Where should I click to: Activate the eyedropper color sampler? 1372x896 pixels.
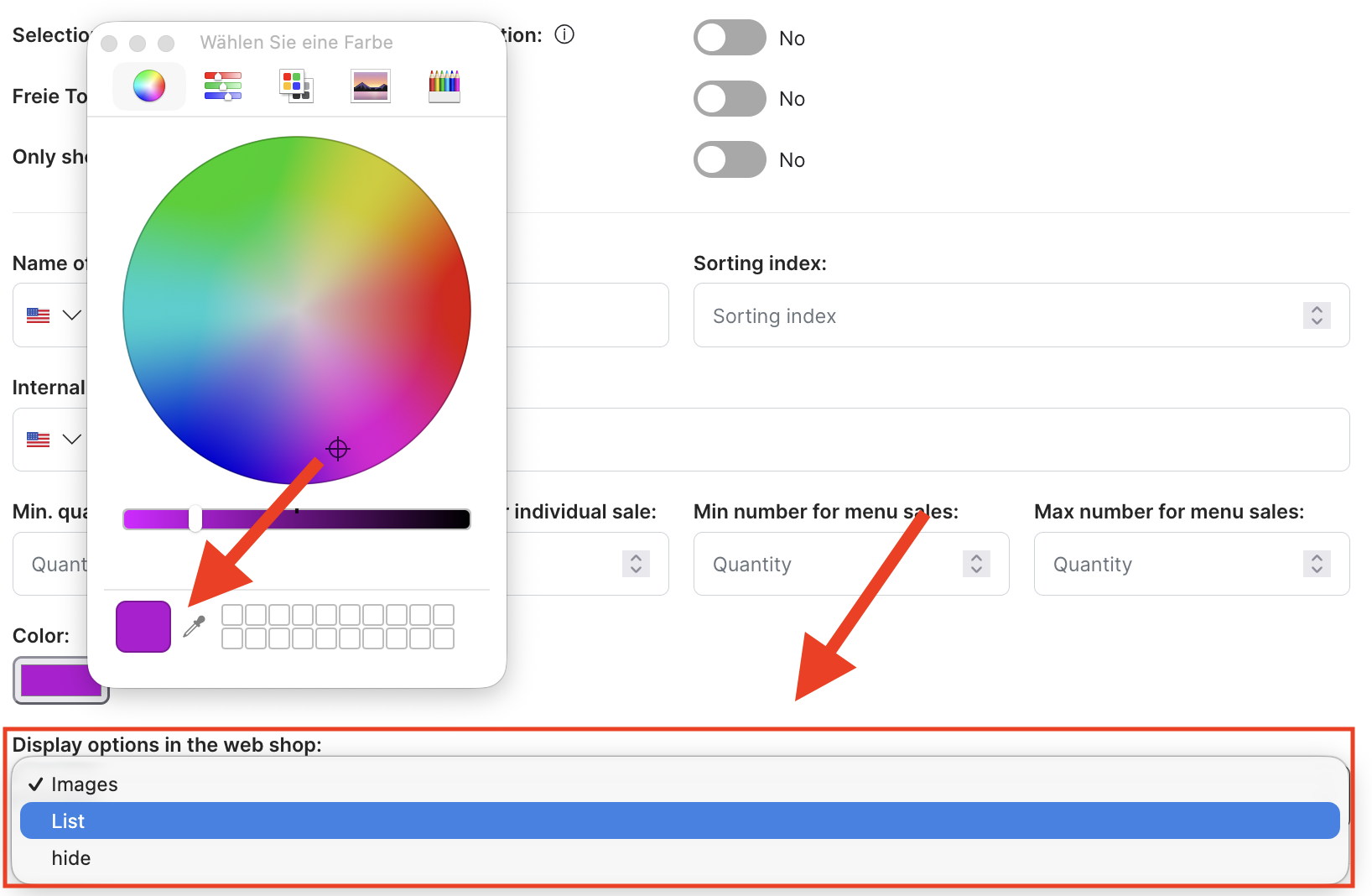pyautogui.click(x=195, y=627)
